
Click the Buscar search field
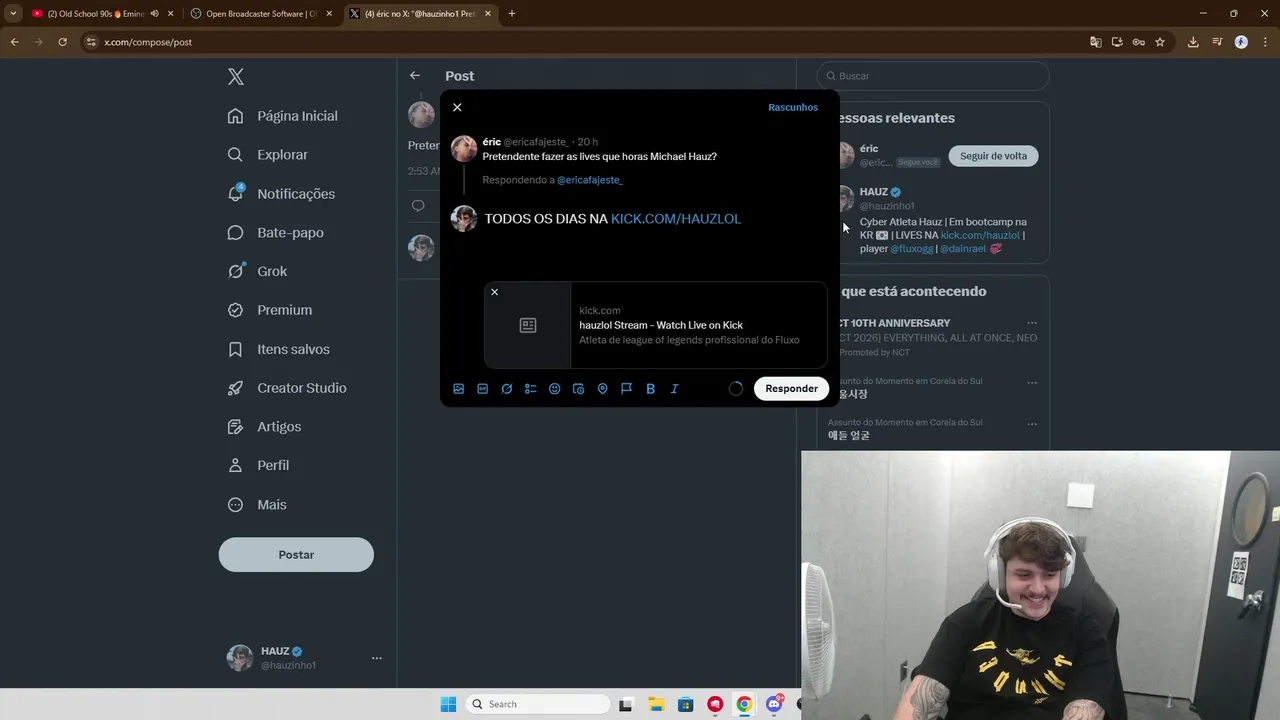(x=933, y=76)
